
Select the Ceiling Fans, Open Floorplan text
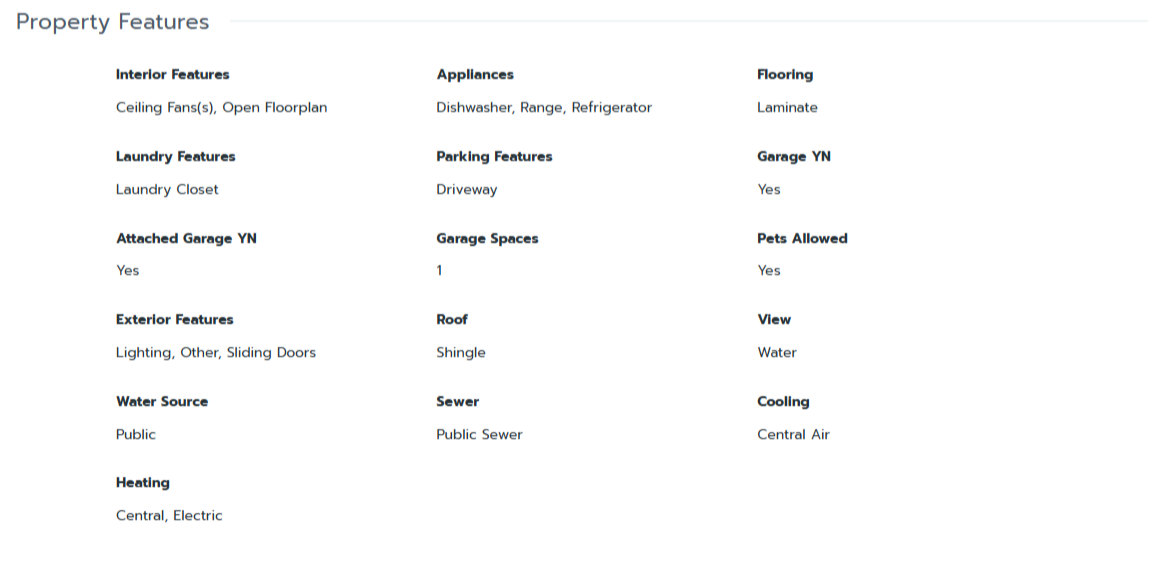click(221, 108)
